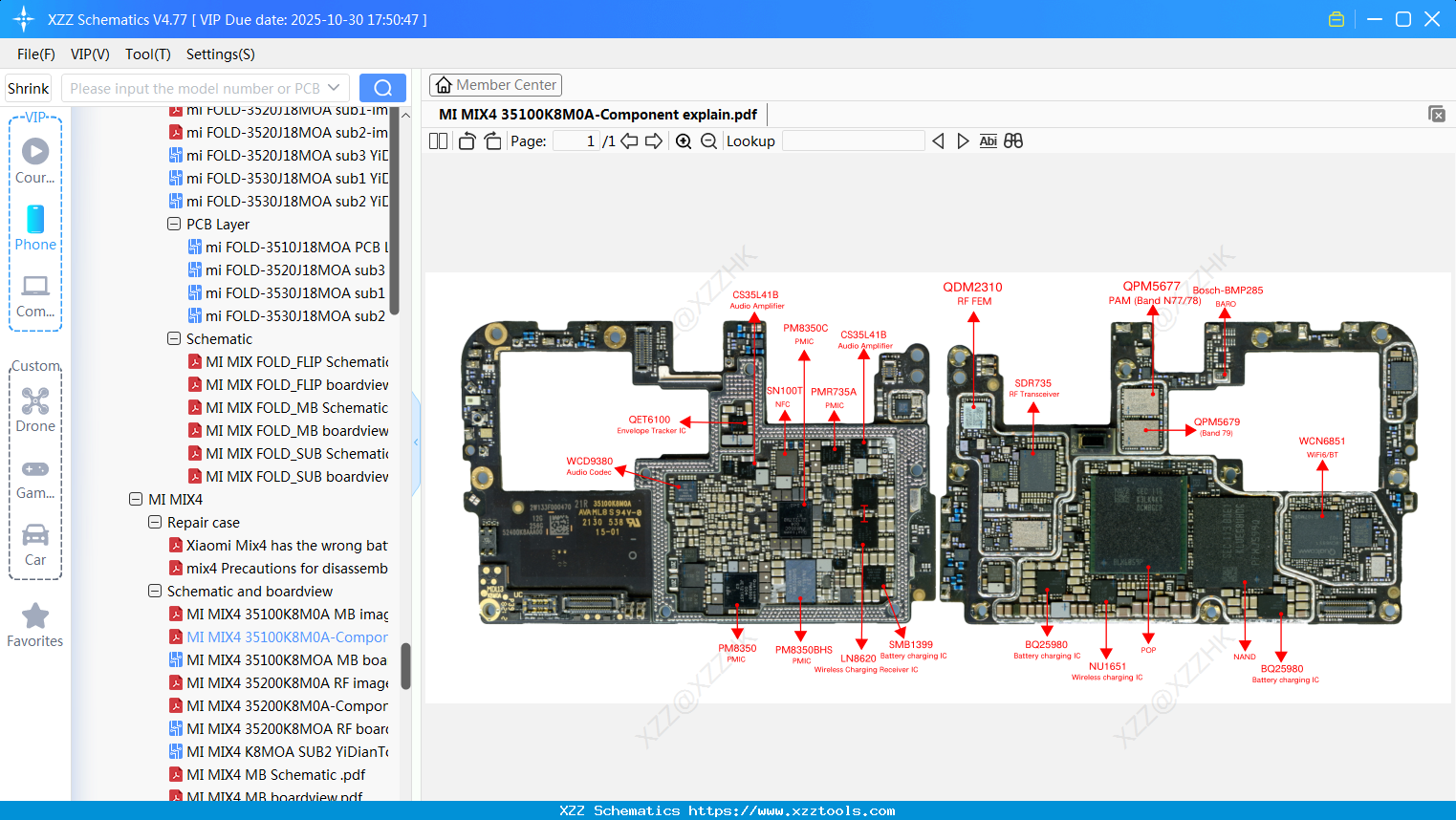Toggle the Abi case-match option in search bar
Viewport: 1456px width, 820px height.
(x=988, y=140)
